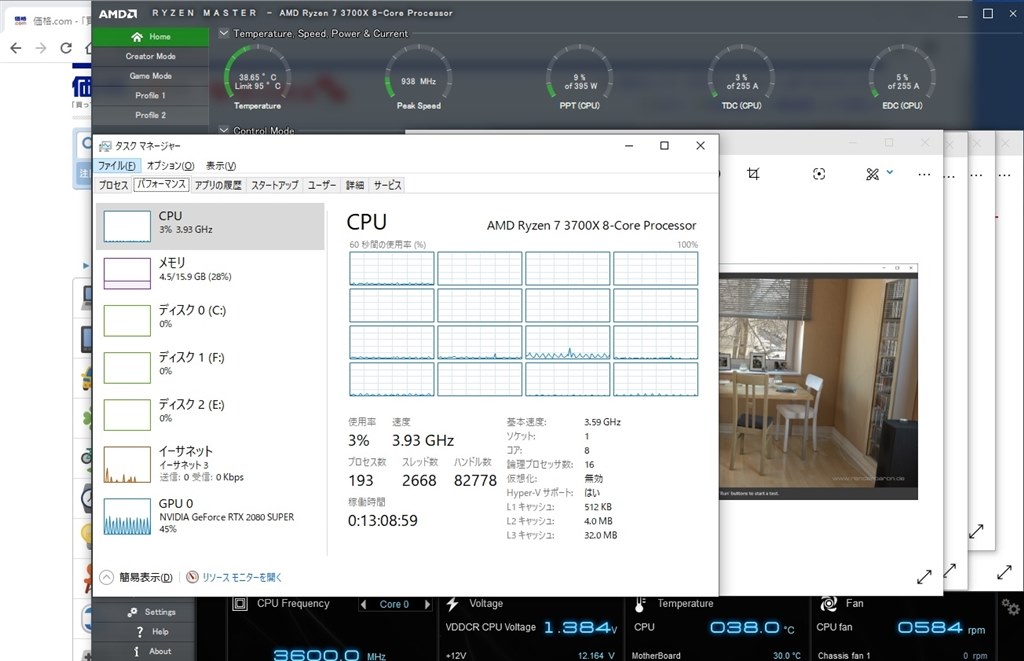Select Profile 2 in Ryzen Master
Viewport: 1024px width, 661px height.
pos(150,115)
